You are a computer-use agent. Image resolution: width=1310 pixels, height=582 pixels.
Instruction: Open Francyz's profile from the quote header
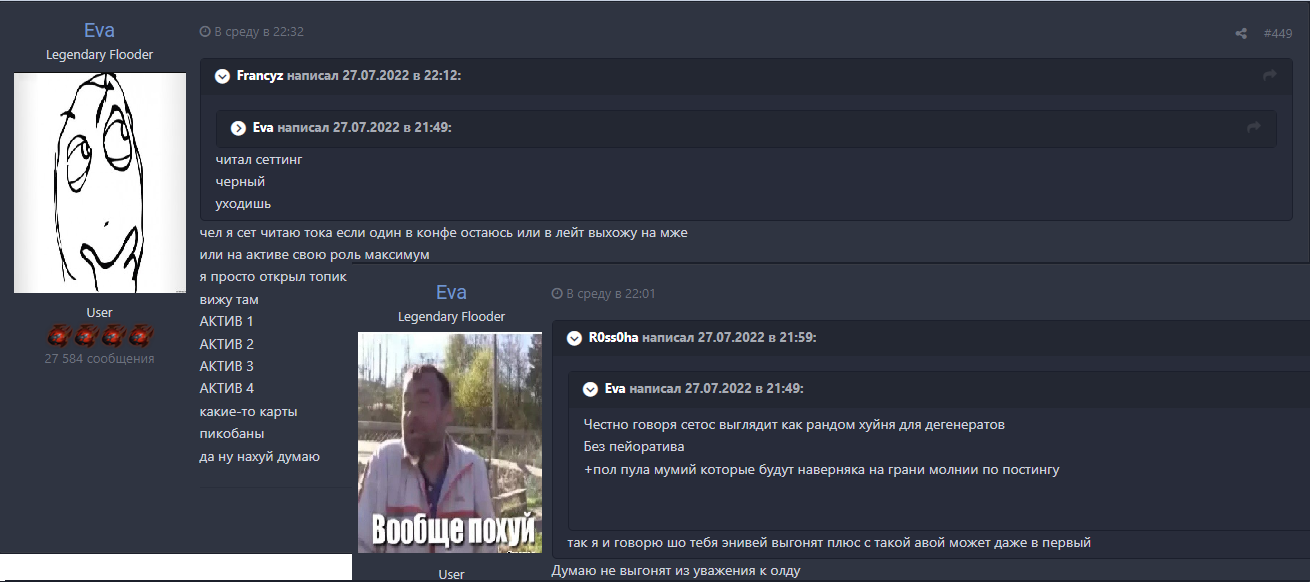pos(260,76)
